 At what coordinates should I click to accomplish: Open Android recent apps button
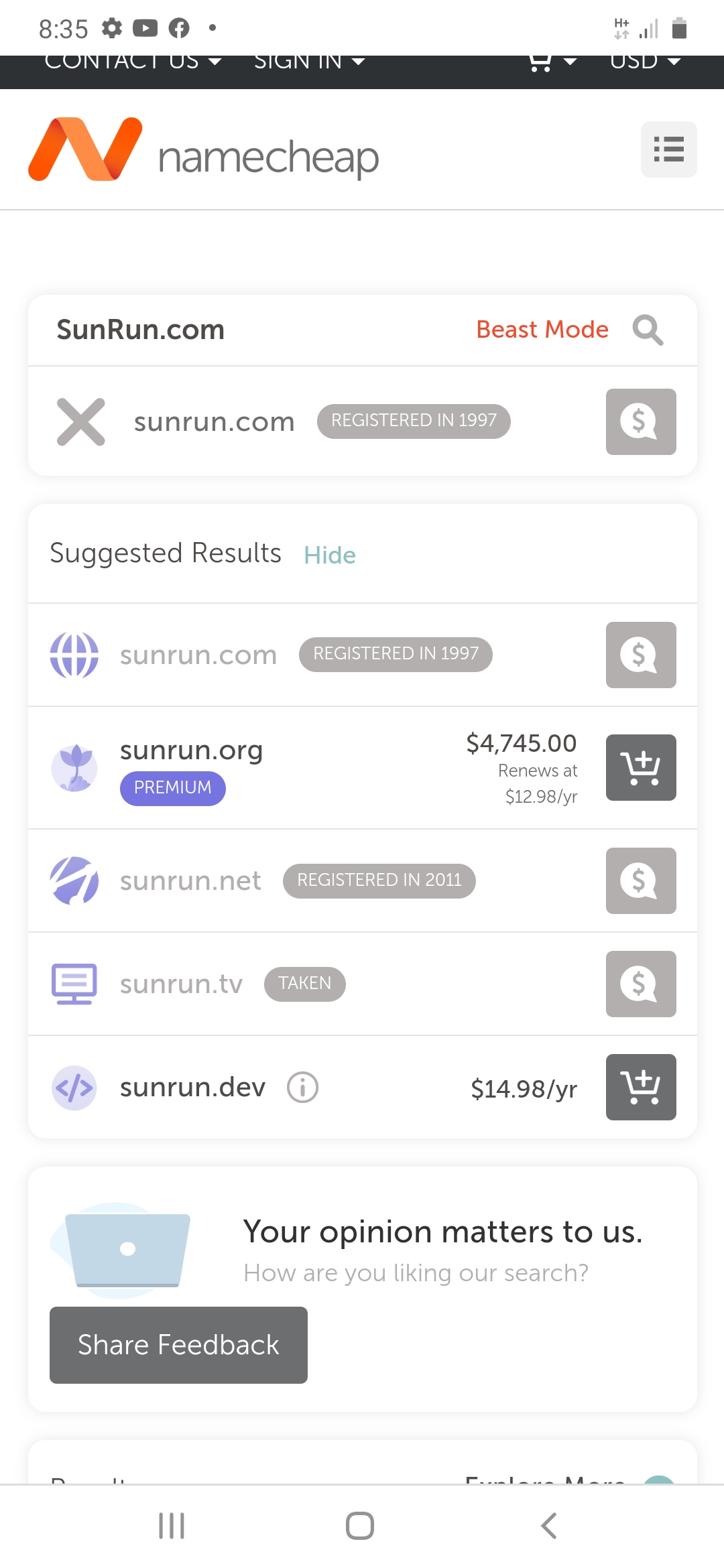point(172,1526)
